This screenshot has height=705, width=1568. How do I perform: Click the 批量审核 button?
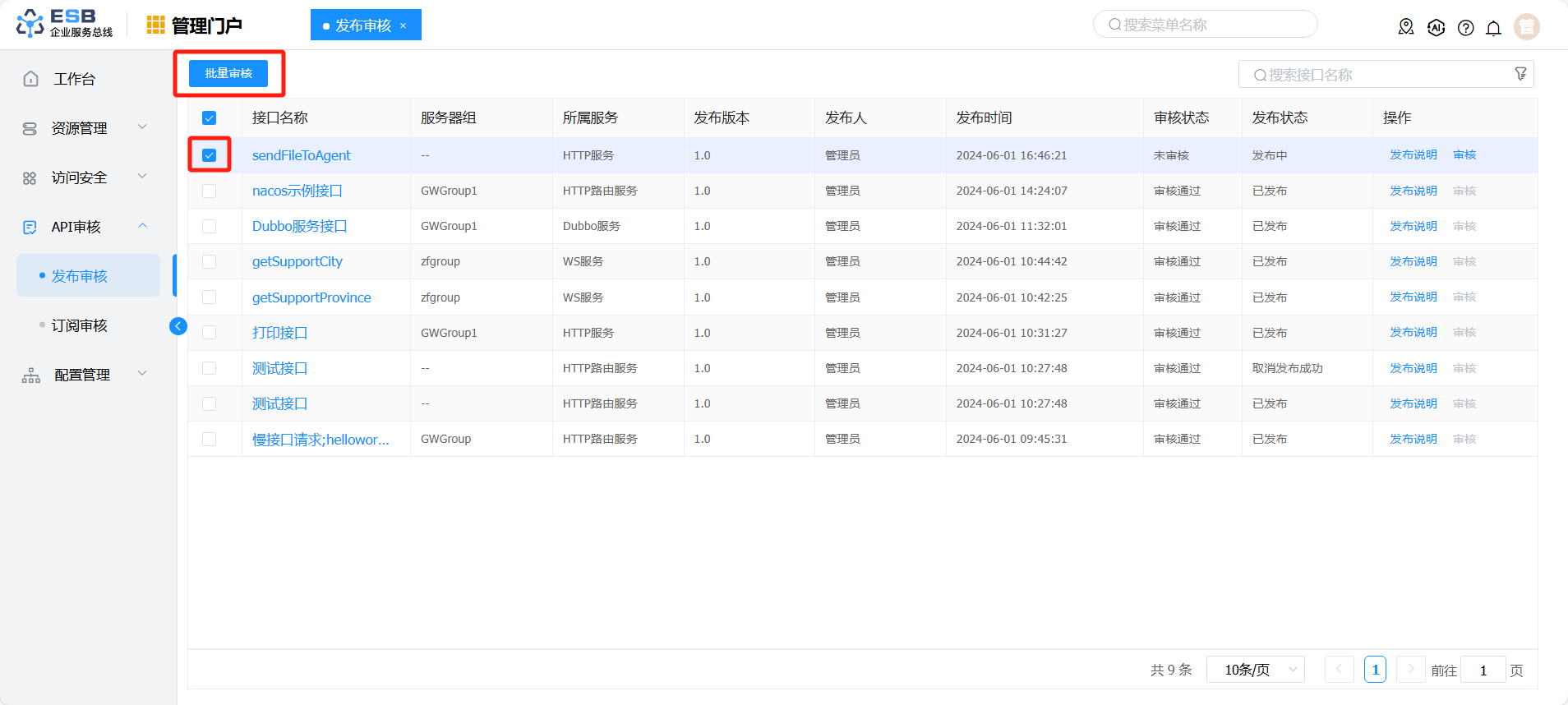point(228,73)
